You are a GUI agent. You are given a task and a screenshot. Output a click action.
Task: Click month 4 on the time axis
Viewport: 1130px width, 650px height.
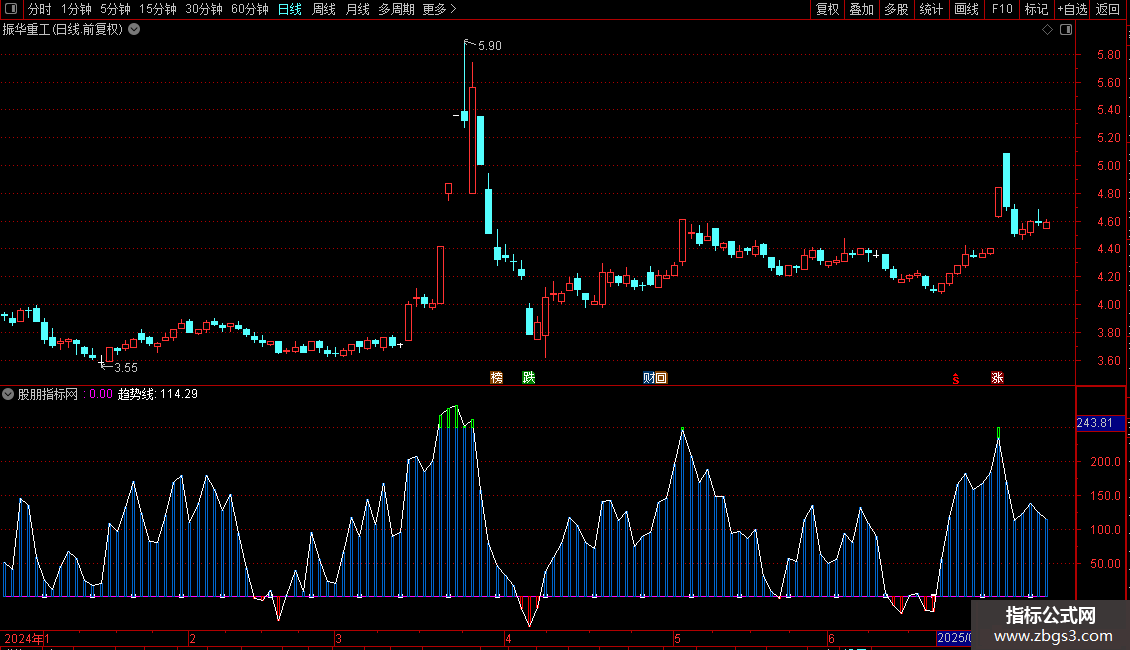tap(508, 638)
